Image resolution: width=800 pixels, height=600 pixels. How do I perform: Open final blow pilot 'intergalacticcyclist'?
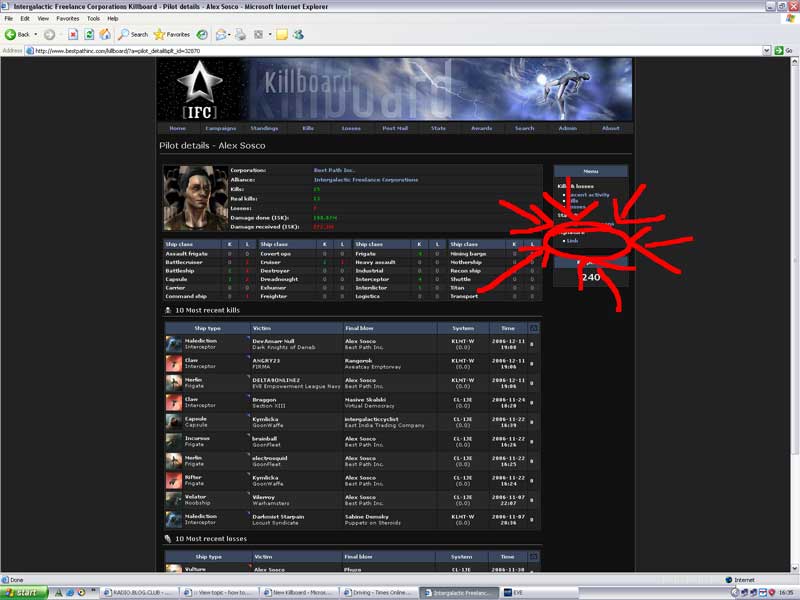click(x=371, y=419)
